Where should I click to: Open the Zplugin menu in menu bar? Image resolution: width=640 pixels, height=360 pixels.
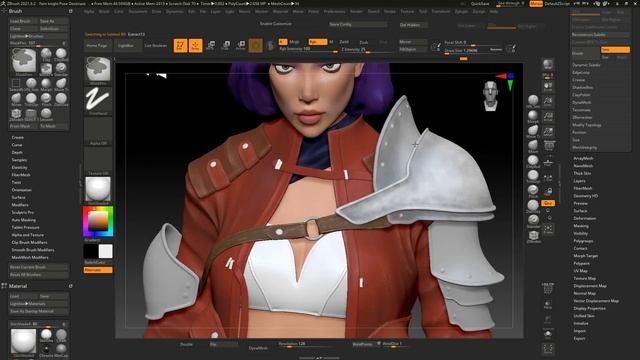pyautogui.click(x=461, y=12)
